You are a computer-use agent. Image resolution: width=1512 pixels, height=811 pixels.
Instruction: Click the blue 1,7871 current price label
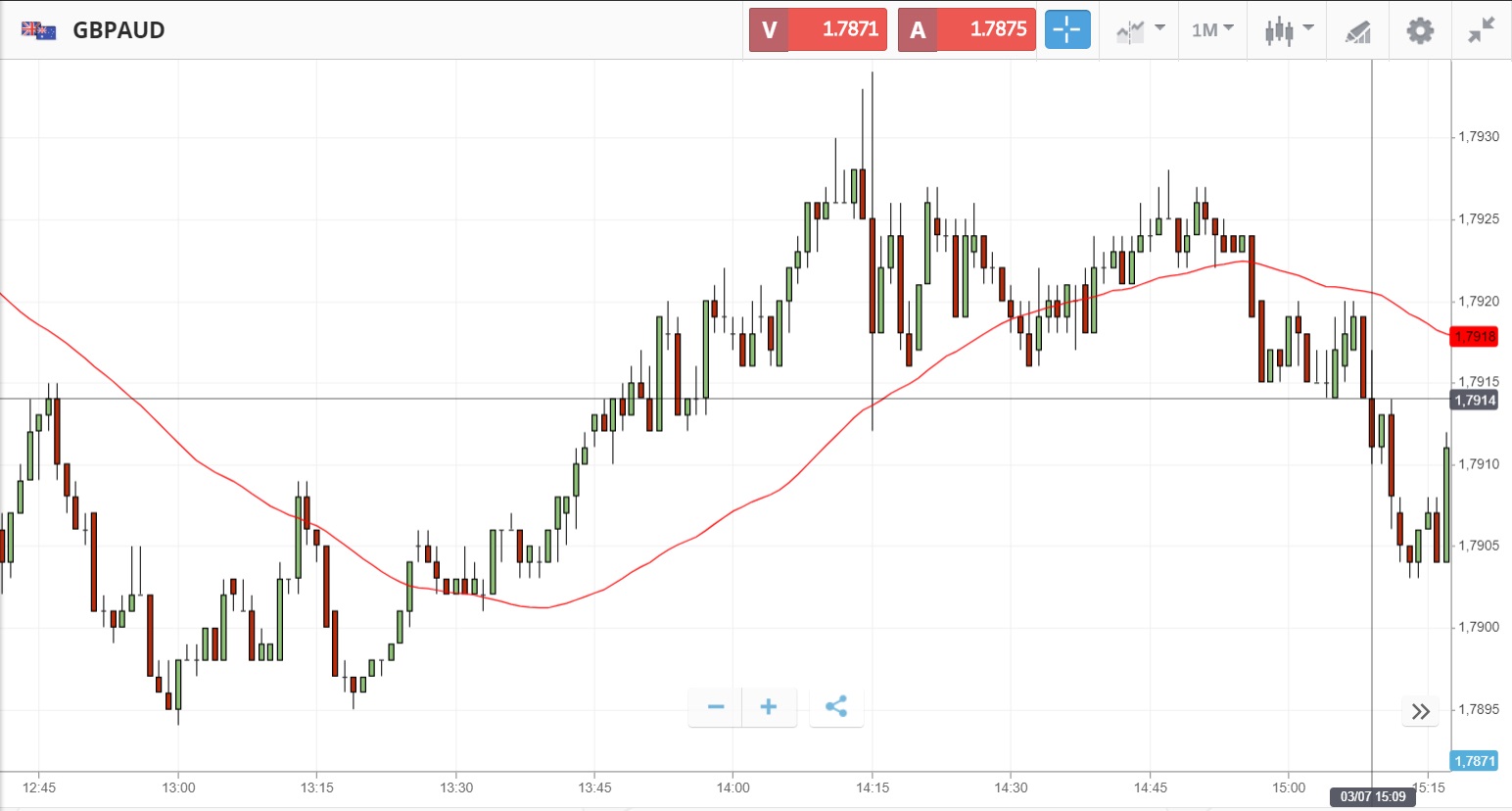(x=1474, y=761)
